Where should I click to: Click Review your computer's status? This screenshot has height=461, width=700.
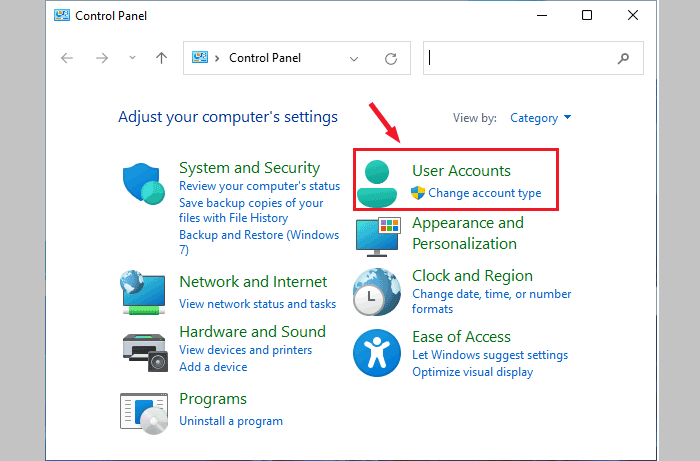(x=259, y=186)
